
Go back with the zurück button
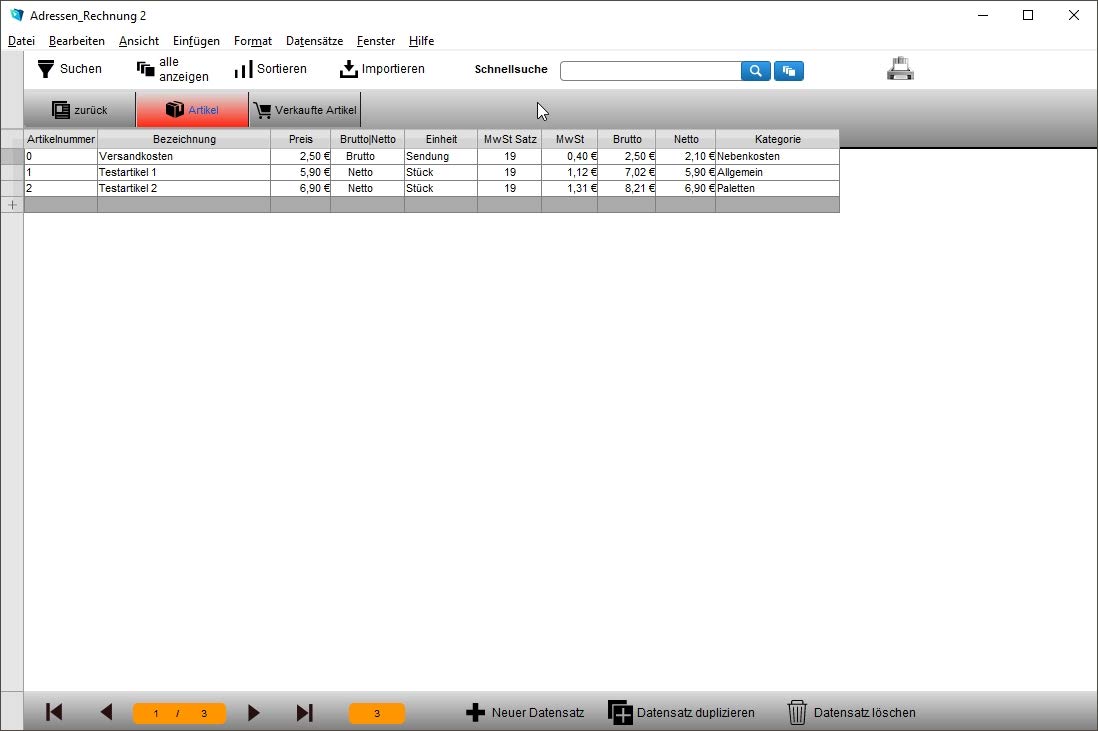point(80,110)
